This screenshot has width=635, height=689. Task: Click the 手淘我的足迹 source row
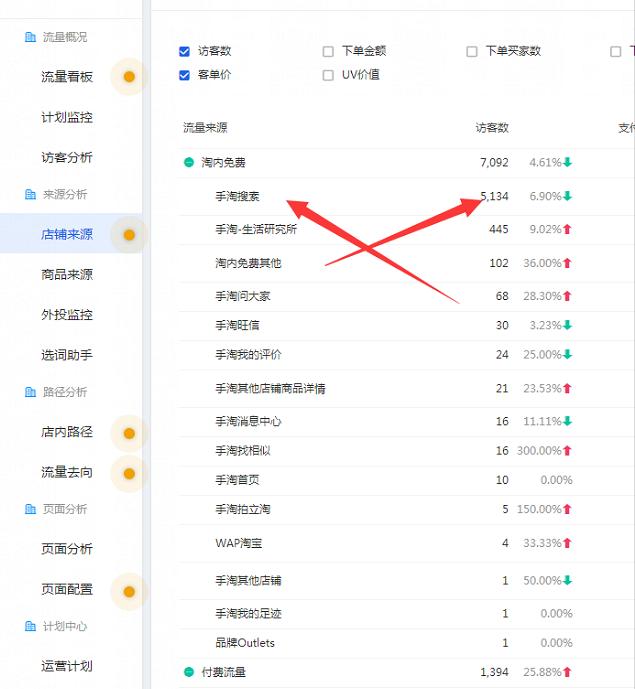(x=406, y=613)
